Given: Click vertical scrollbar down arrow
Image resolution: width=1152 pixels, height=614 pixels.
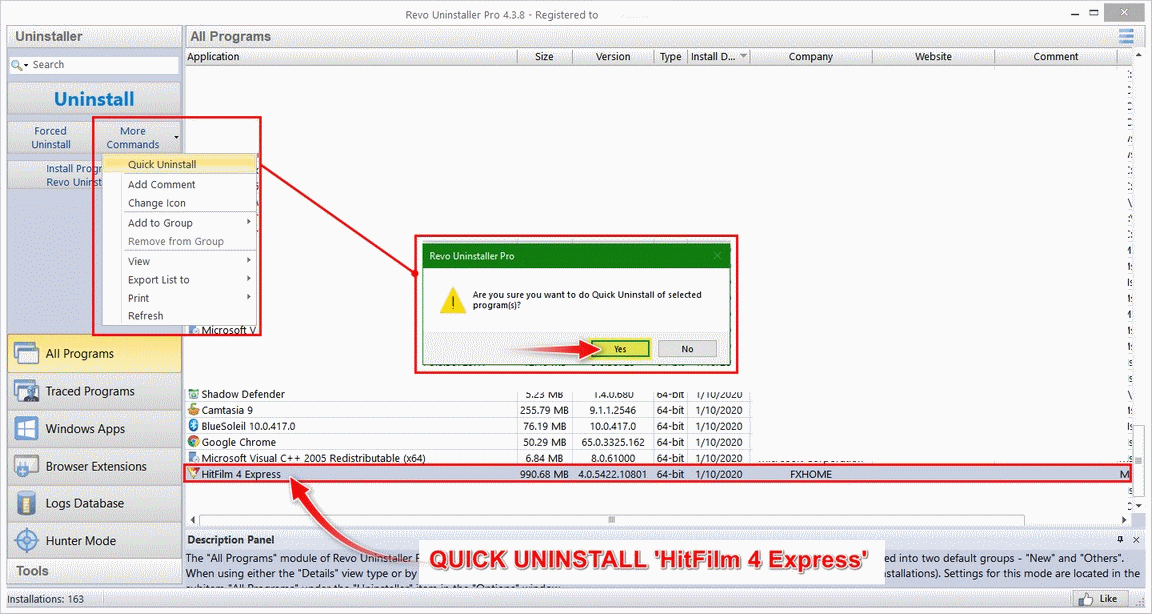Looking at the screenshot, I should click(1139, 505).
